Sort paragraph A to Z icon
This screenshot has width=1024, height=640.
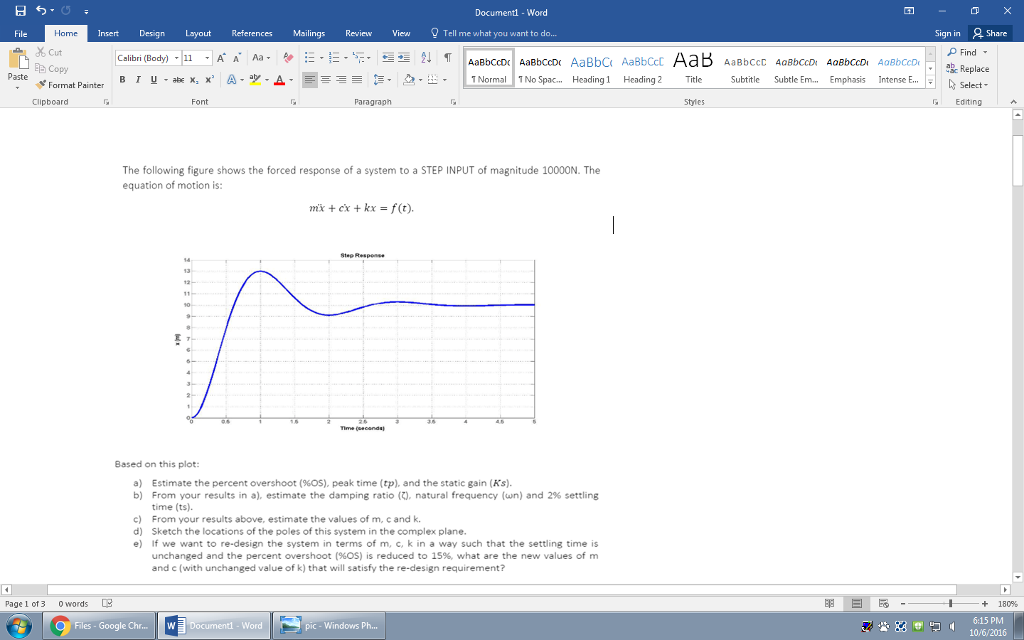426,58
